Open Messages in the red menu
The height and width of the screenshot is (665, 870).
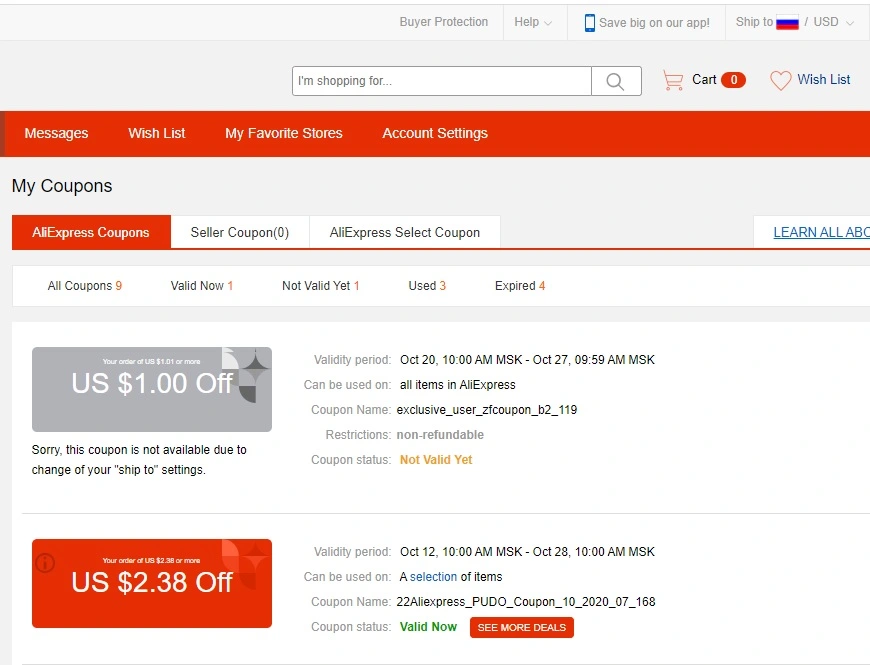point(56,133)
